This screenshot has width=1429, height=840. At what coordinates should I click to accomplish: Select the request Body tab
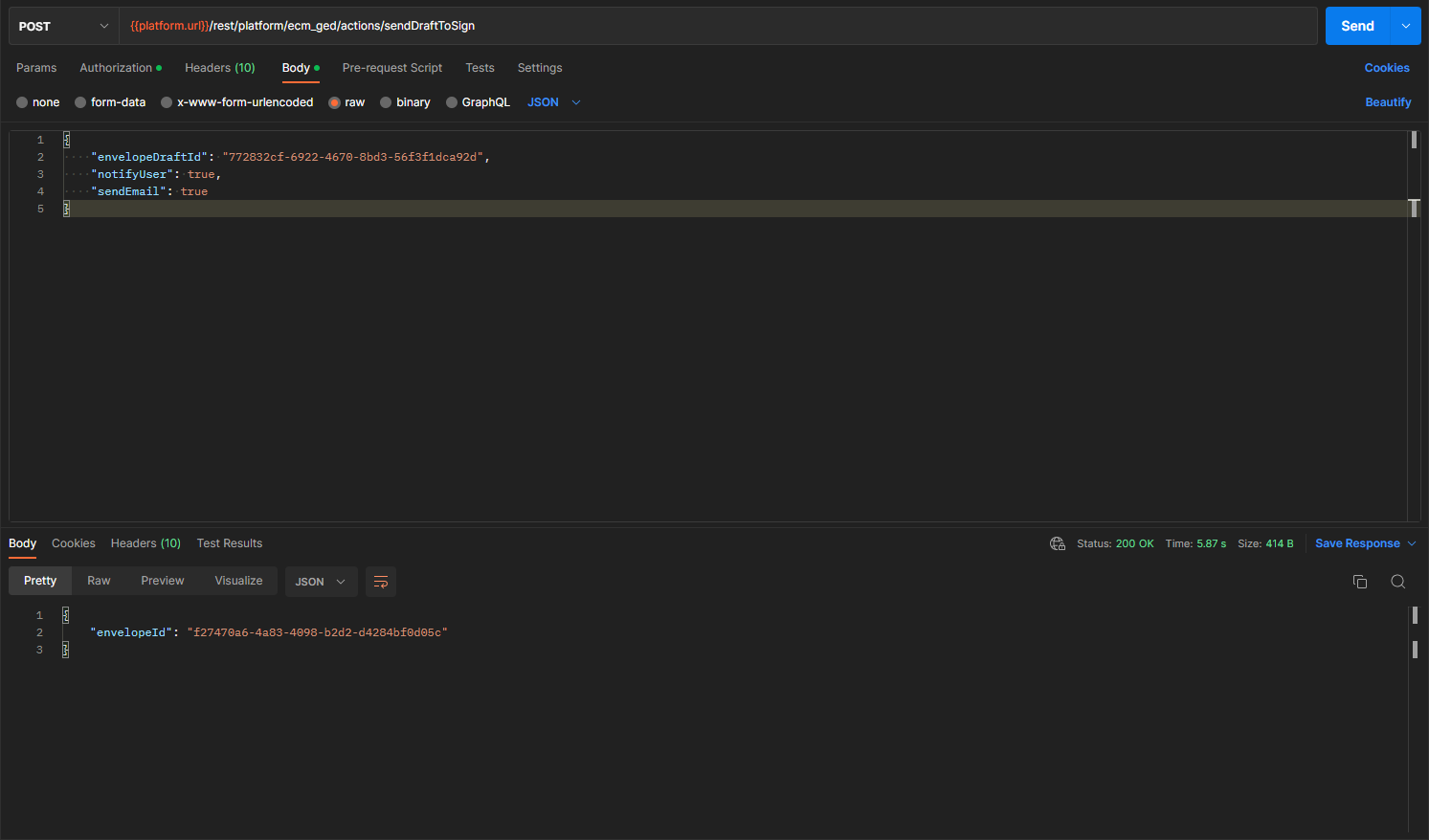click(x=301, y=68)
